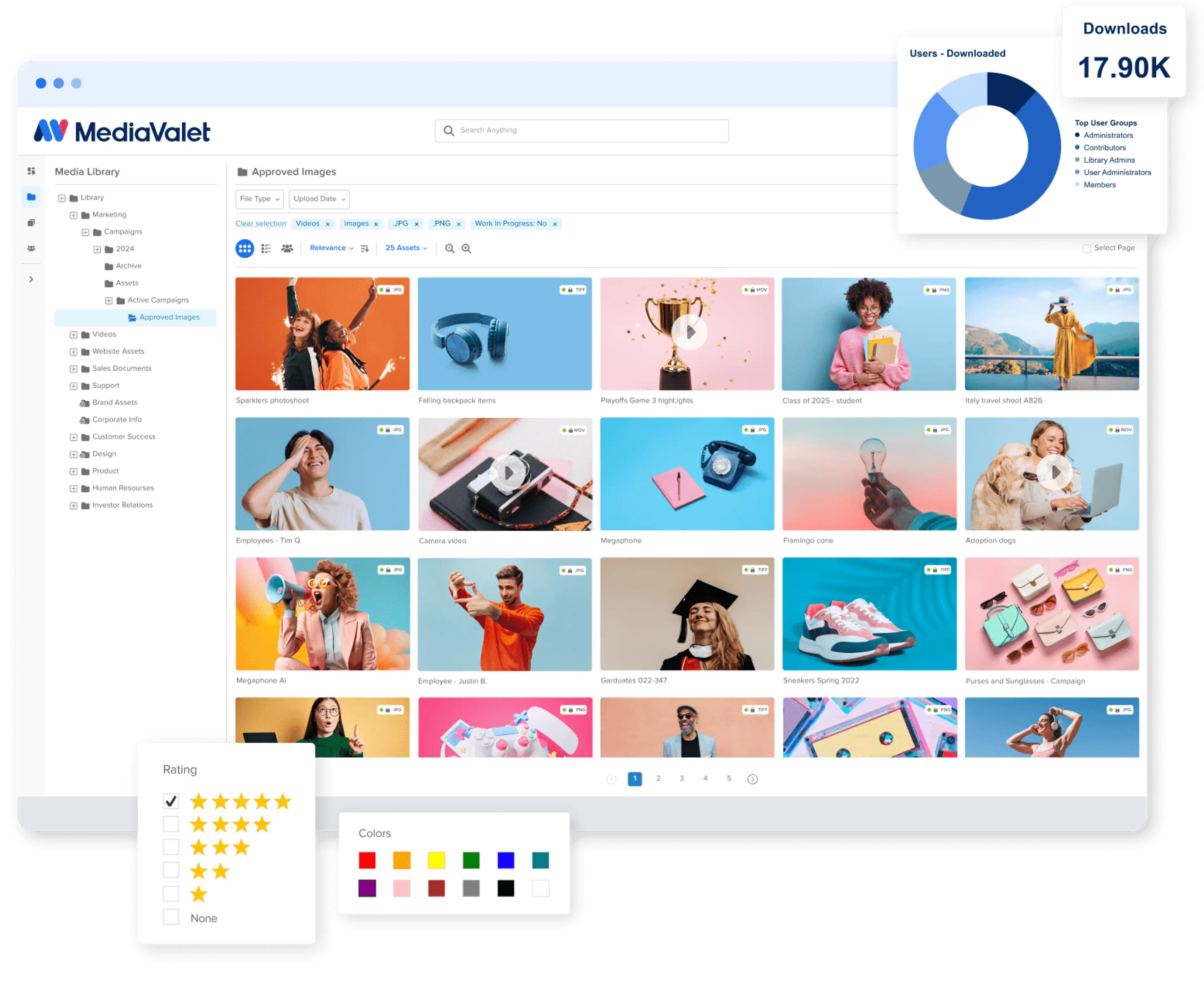Play the Adoption dogs video
This screenshot has width=1204, height=984.
1054,471
